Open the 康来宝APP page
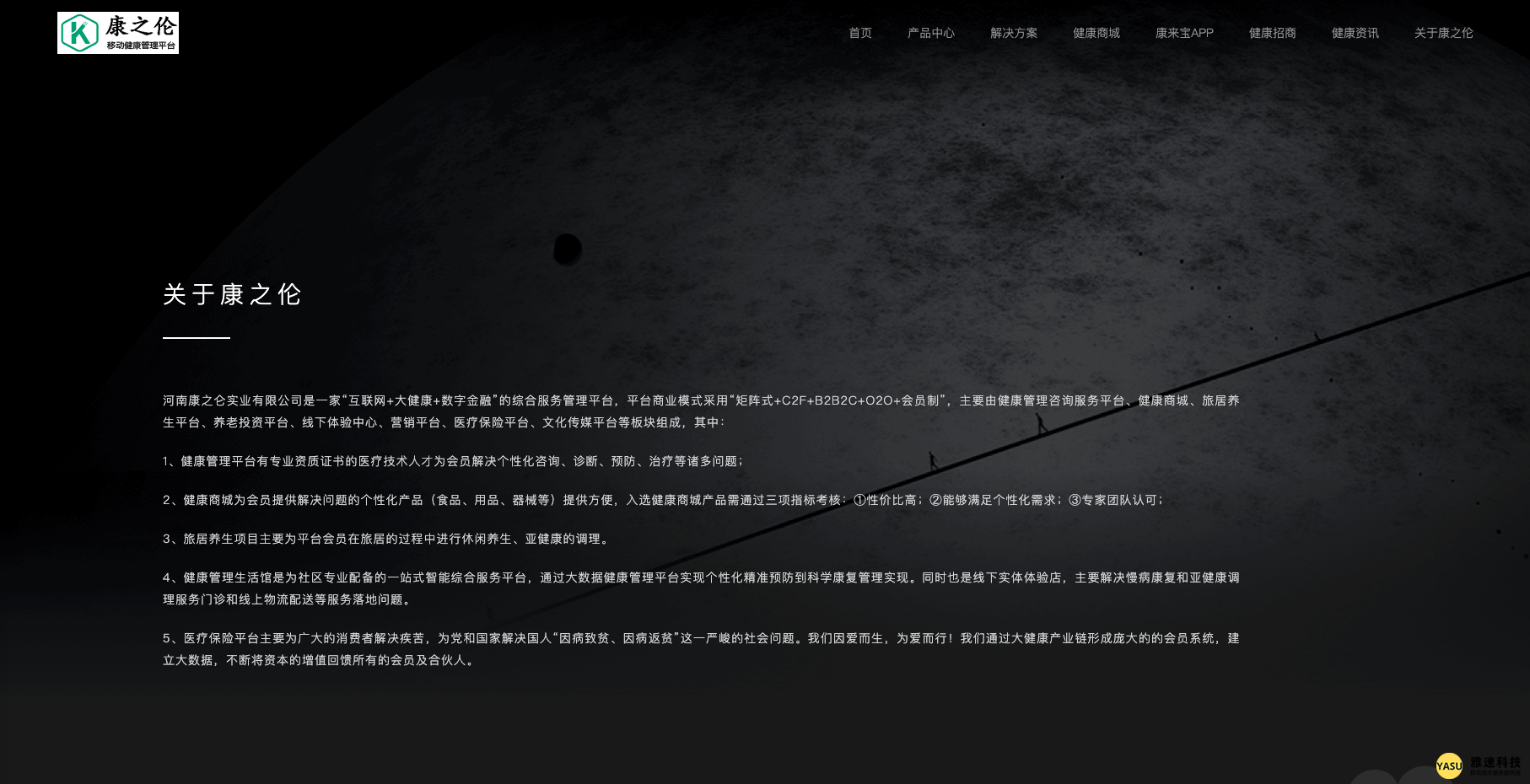 (x=1183, y=33)
